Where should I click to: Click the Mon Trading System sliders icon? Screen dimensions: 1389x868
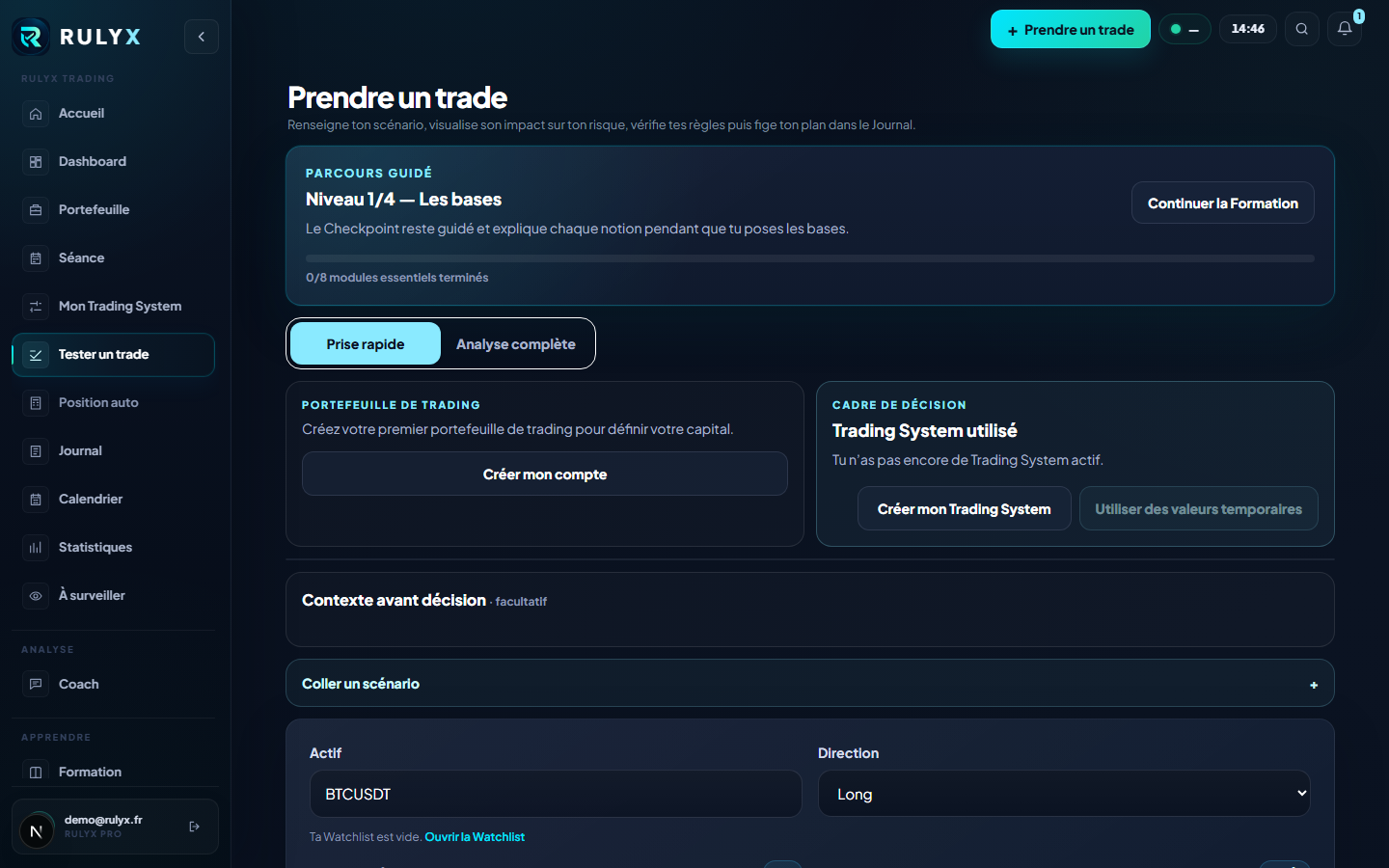pos(36,307)
